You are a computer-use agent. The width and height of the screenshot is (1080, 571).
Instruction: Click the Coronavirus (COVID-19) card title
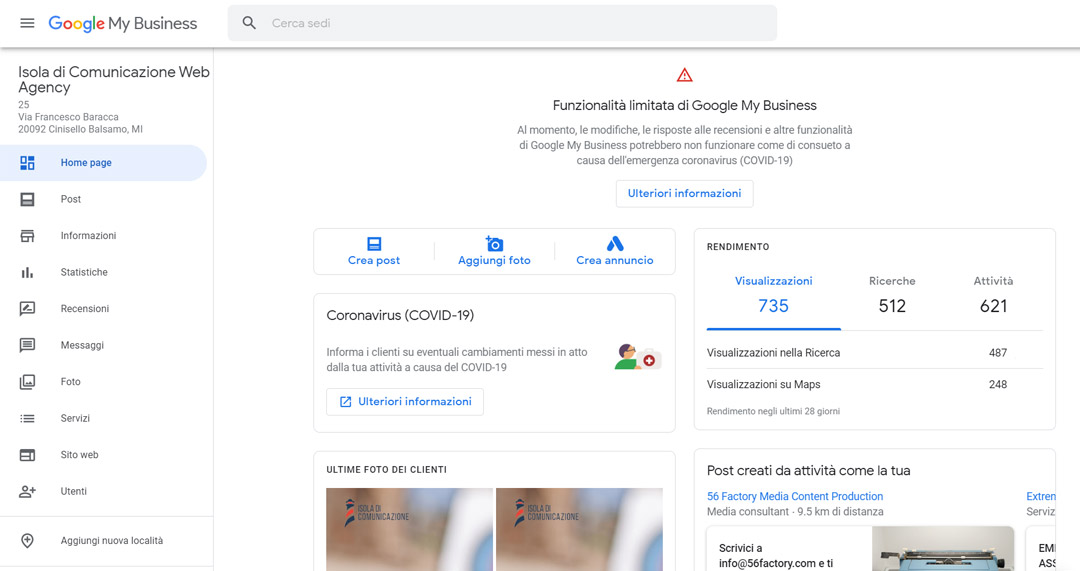click(400, 315)
